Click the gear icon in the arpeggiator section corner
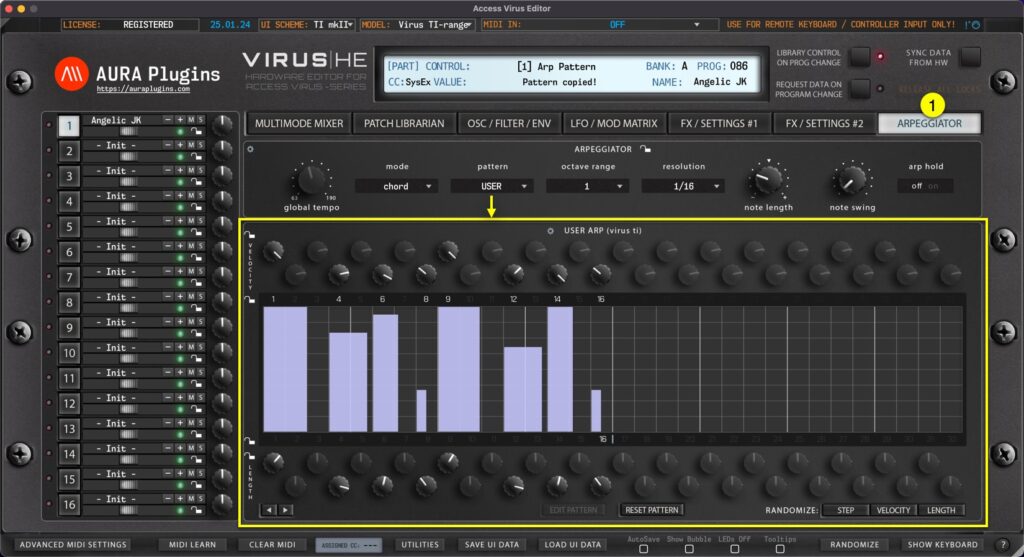Screen dimensions: 1024x557 point(250,149)
